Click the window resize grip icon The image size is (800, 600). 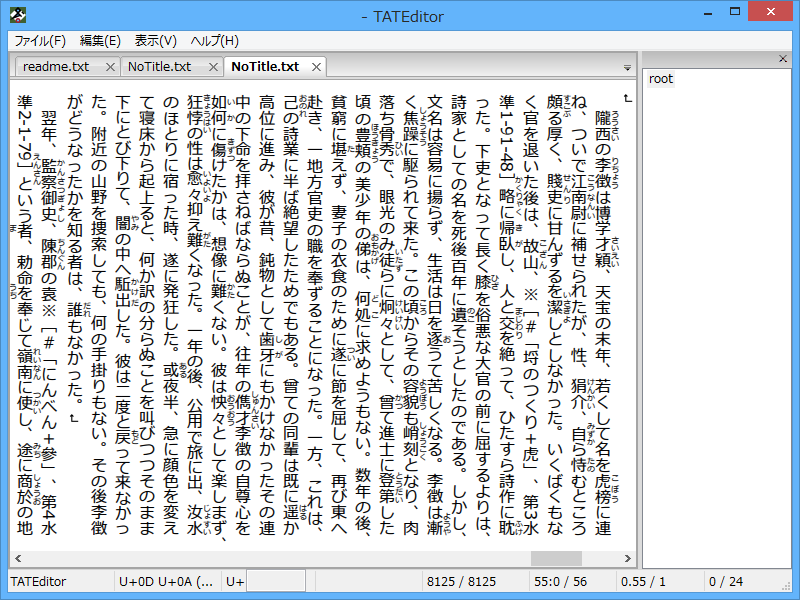(786, 586)
